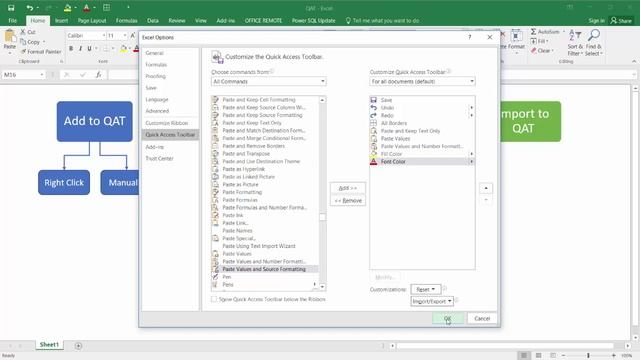Adjust the zoom slider in the status bar
This screenshot has height=360, width=640.
point(588,356)
